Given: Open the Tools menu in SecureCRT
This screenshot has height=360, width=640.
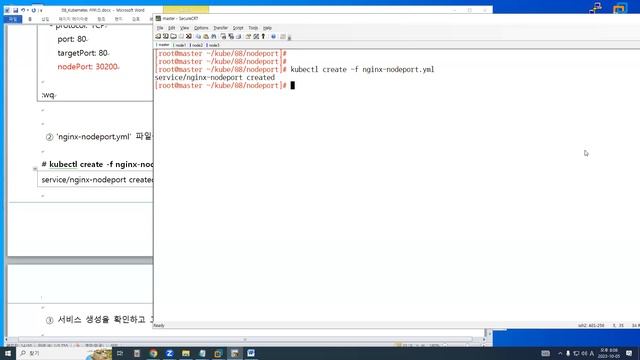Looking at the screenshot, I should click(253, 28).
